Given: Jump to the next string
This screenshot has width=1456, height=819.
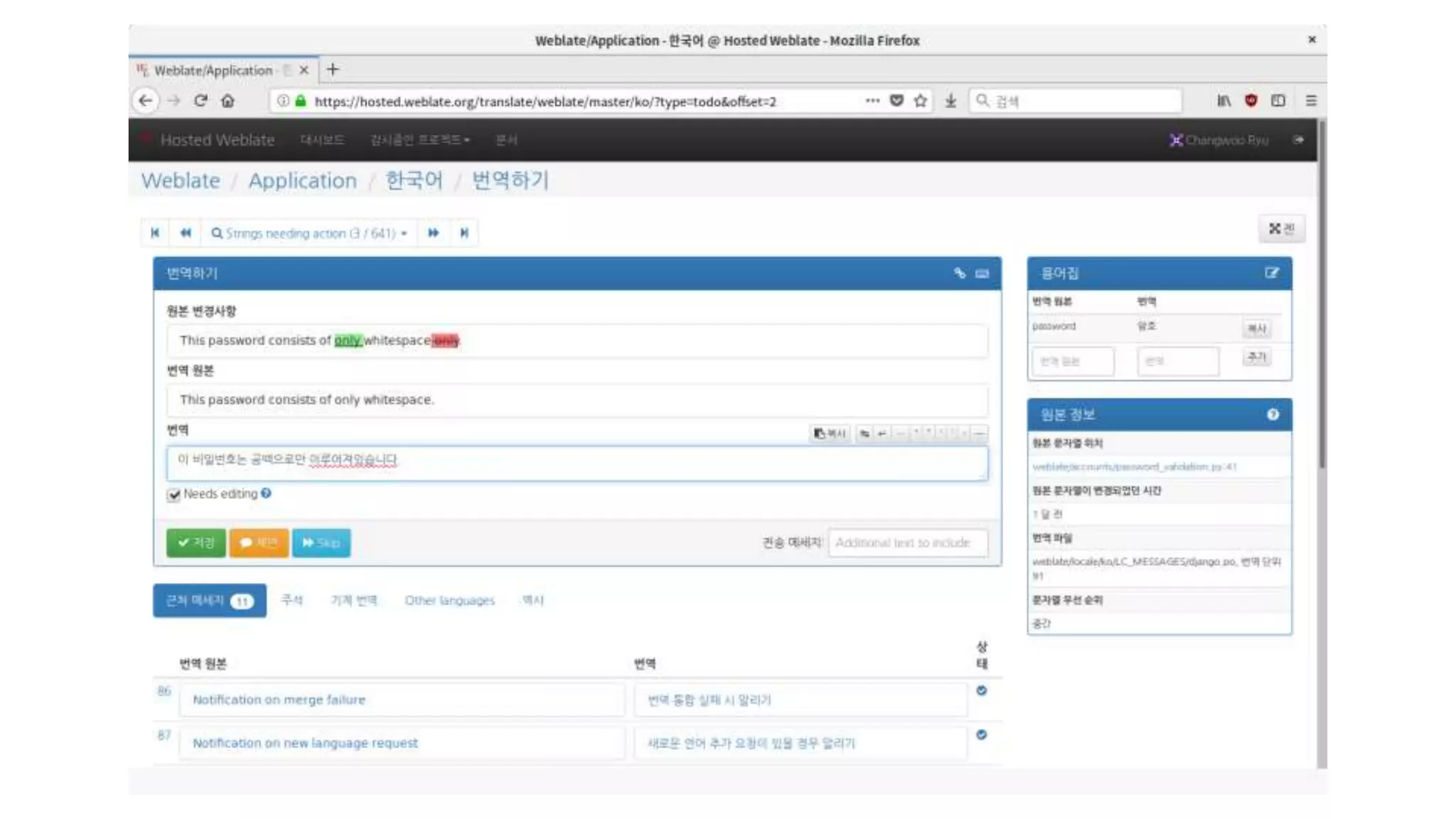Looking at the screenshot, I should (433, 233).
